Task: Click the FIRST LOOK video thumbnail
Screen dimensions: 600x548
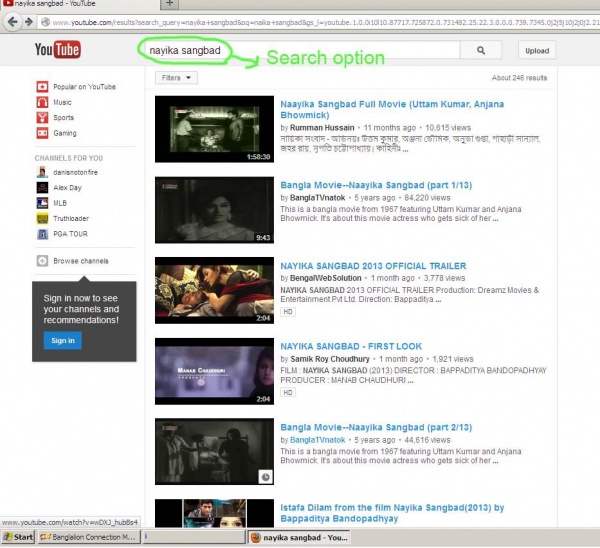Action: click(214, 371)
